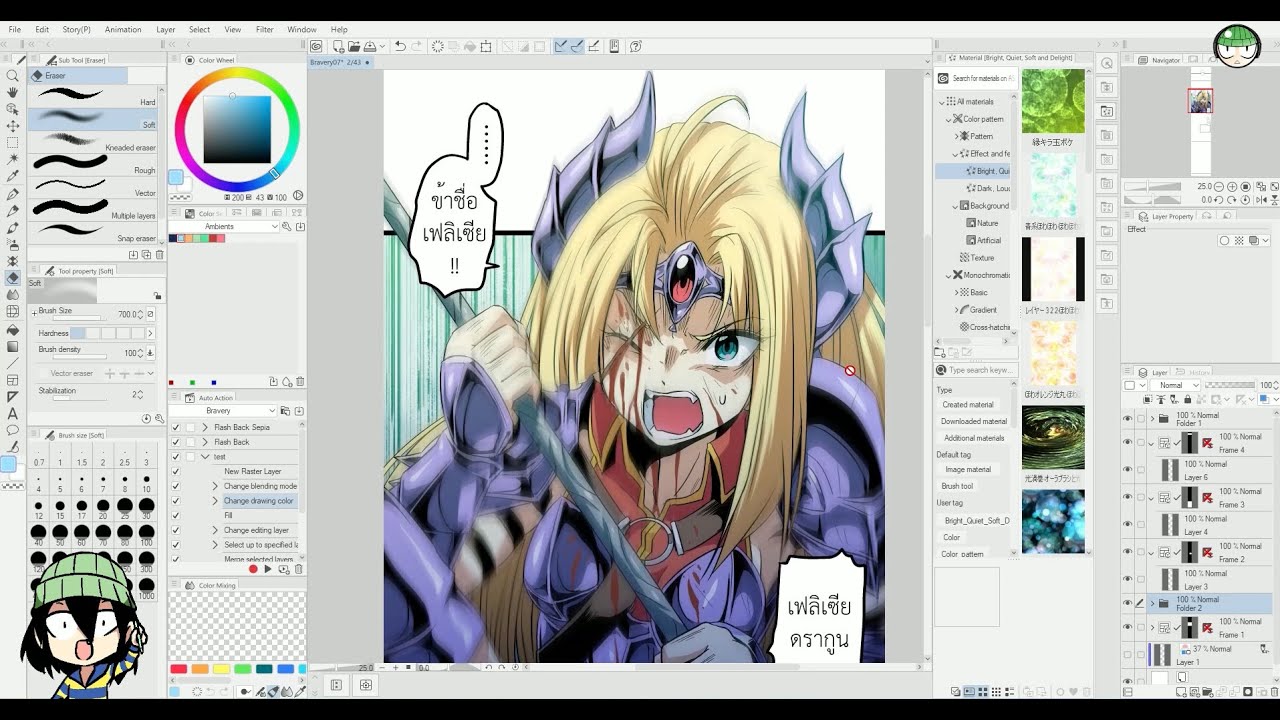Start recording auto action with red button
This screenshot has width=1280, height=720.
(x=253, y=569)
